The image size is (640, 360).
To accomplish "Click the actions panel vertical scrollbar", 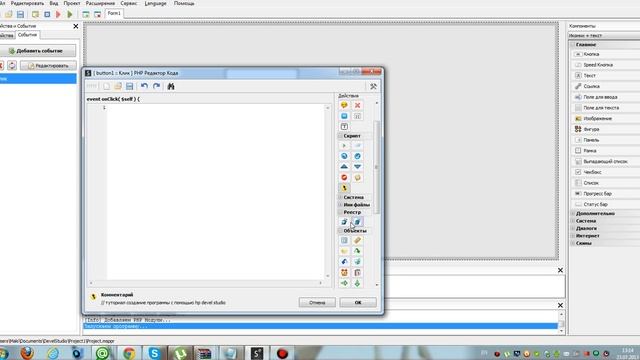I will click(376, 167).
